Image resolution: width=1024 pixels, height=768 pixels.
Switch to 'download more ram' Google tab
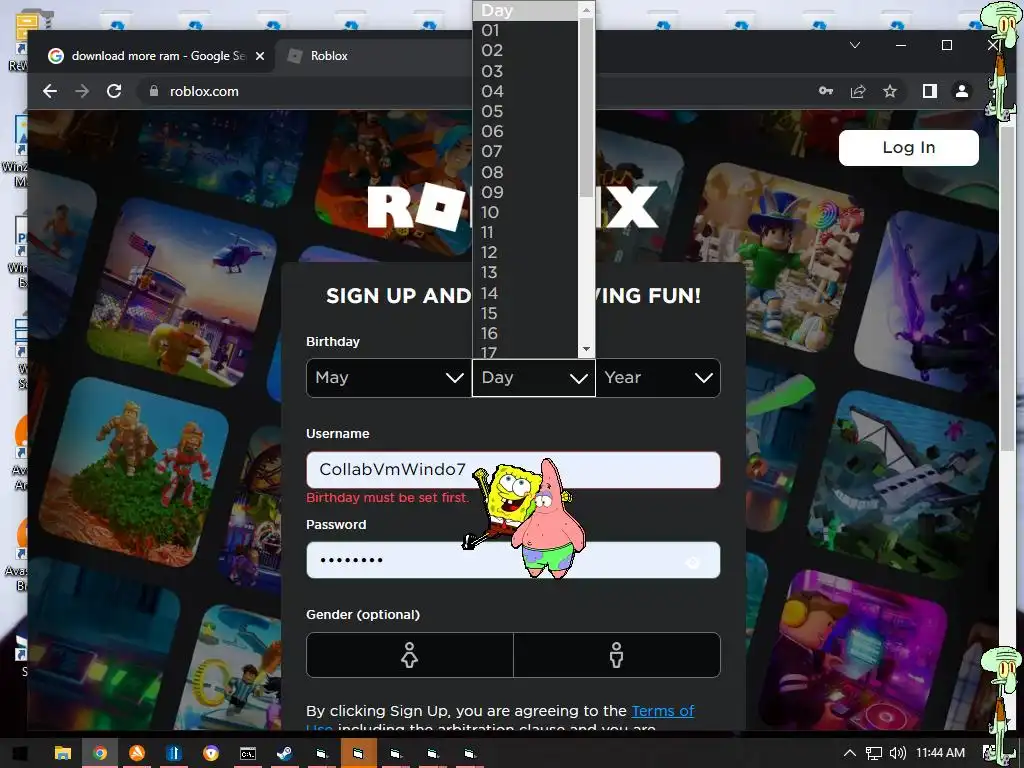coord(157,56)
